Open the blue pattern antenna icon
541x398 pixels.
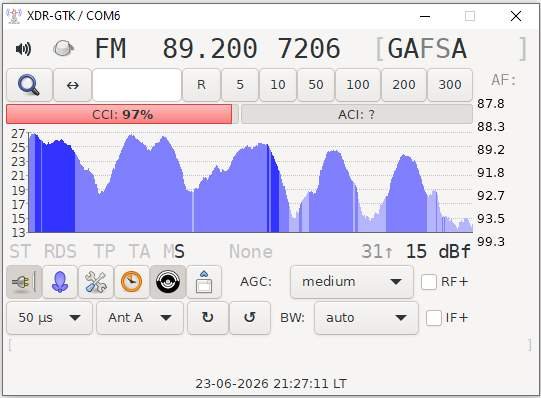60,282
